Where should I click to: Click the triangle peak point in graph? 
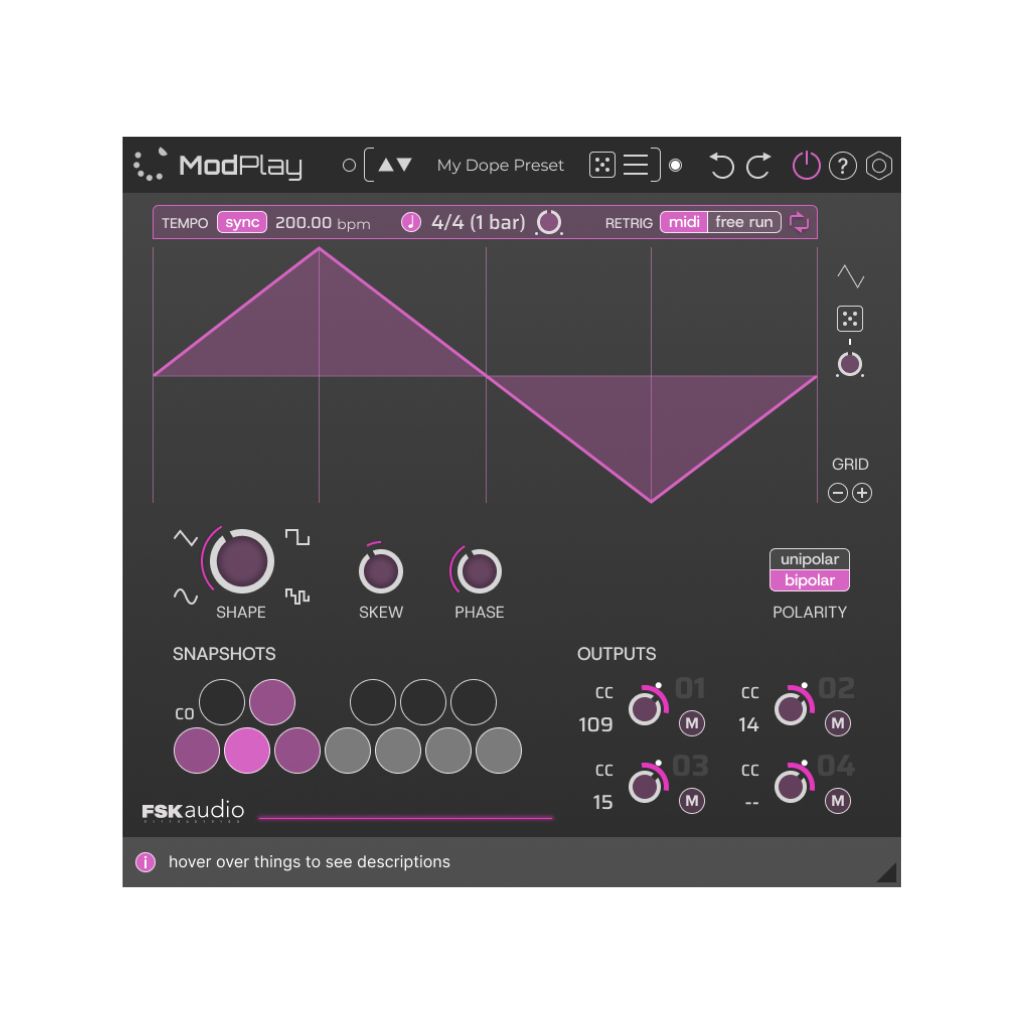tap(319, 248)
